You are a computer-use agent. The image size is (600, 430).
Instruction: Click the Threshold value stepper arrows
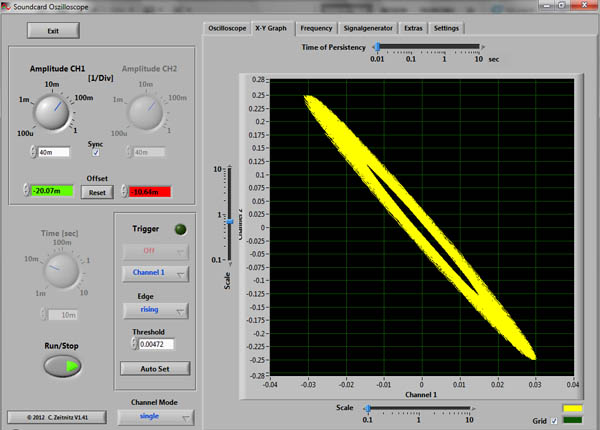[135, 344]
